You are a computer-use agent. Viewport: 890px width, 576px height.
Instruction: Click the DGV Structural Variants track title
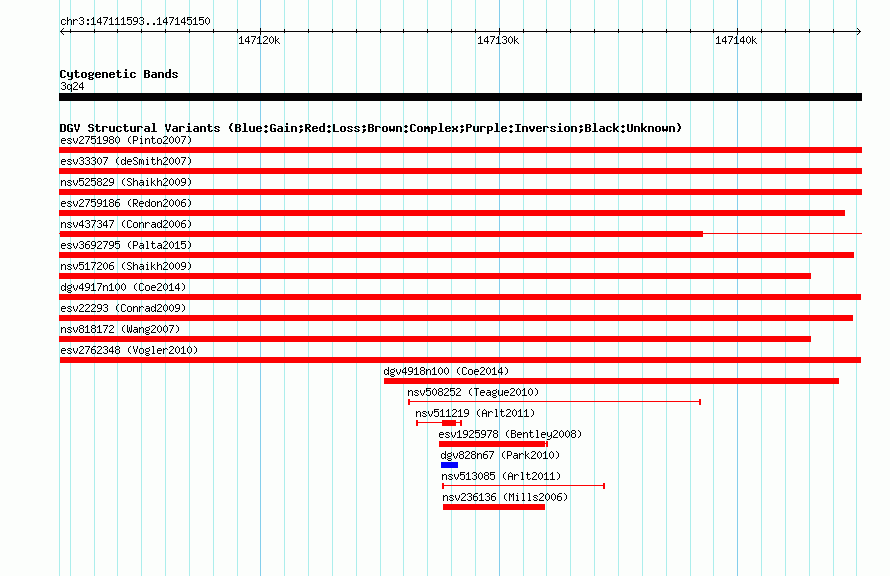coord(371,128)
